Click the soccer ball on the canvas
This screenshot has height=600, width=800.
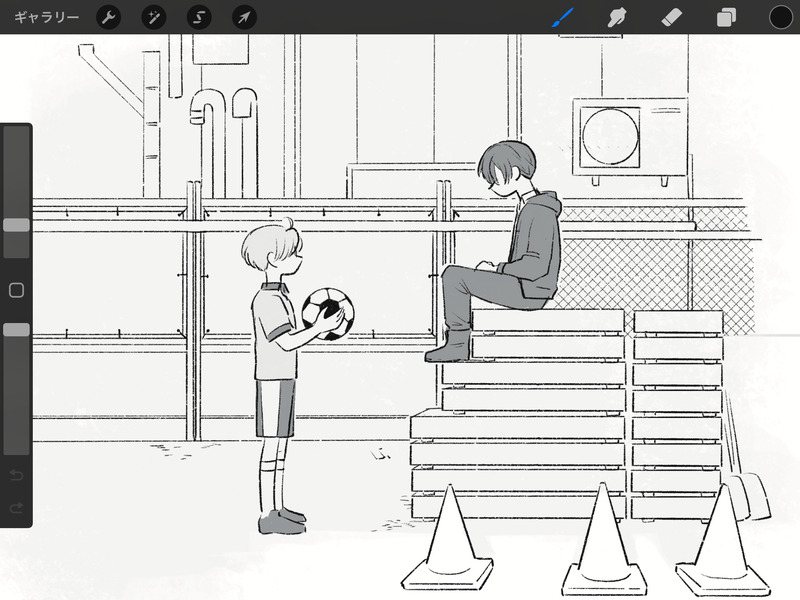328,314
